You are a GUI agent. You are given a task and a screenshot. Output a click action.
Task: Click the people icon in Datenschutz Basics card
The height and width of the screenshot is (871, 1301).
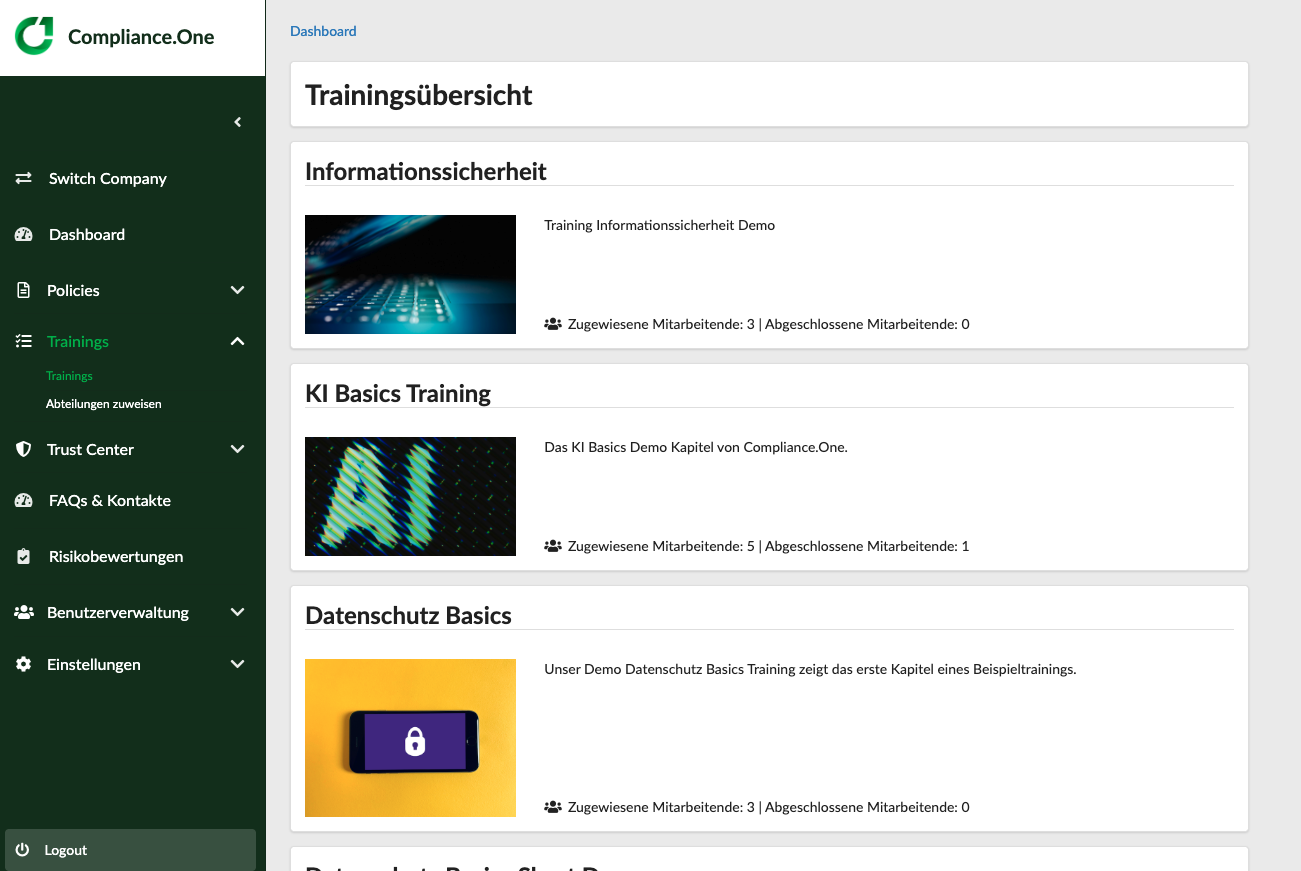553,807
